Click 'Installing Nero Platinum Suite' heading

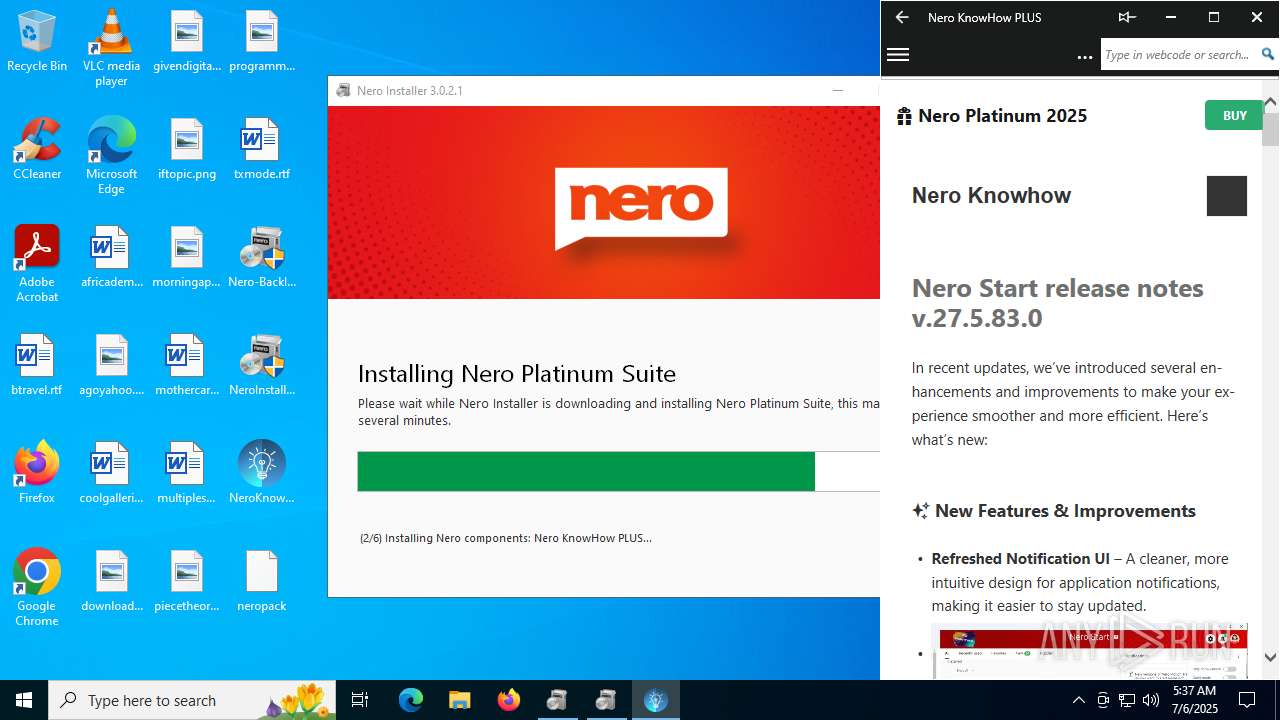(517, 374)
